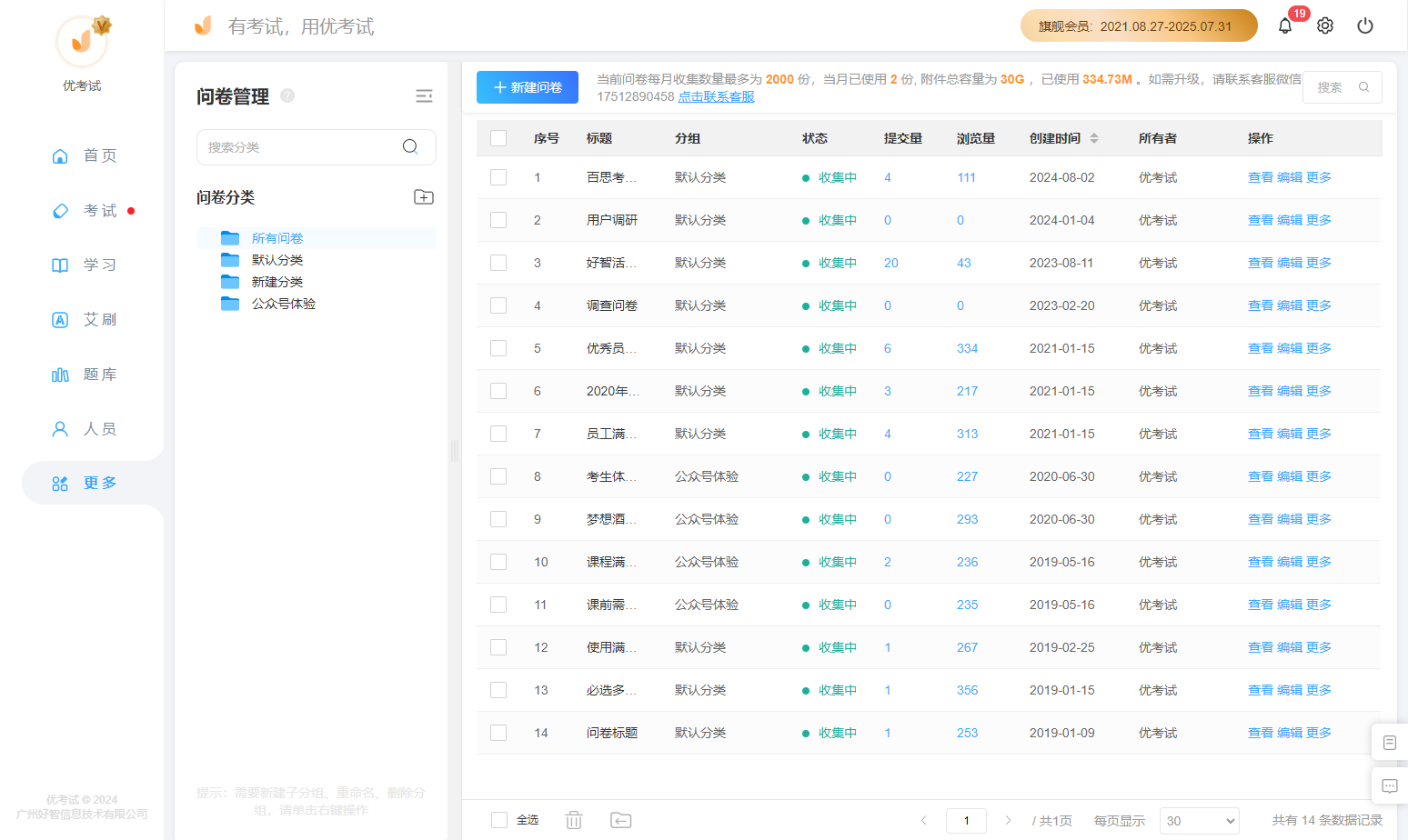This screenshot has height=840, width=1408.
Task: Check the row 14 问卷标题 checkbox
Action: click(x=498, y=733)
